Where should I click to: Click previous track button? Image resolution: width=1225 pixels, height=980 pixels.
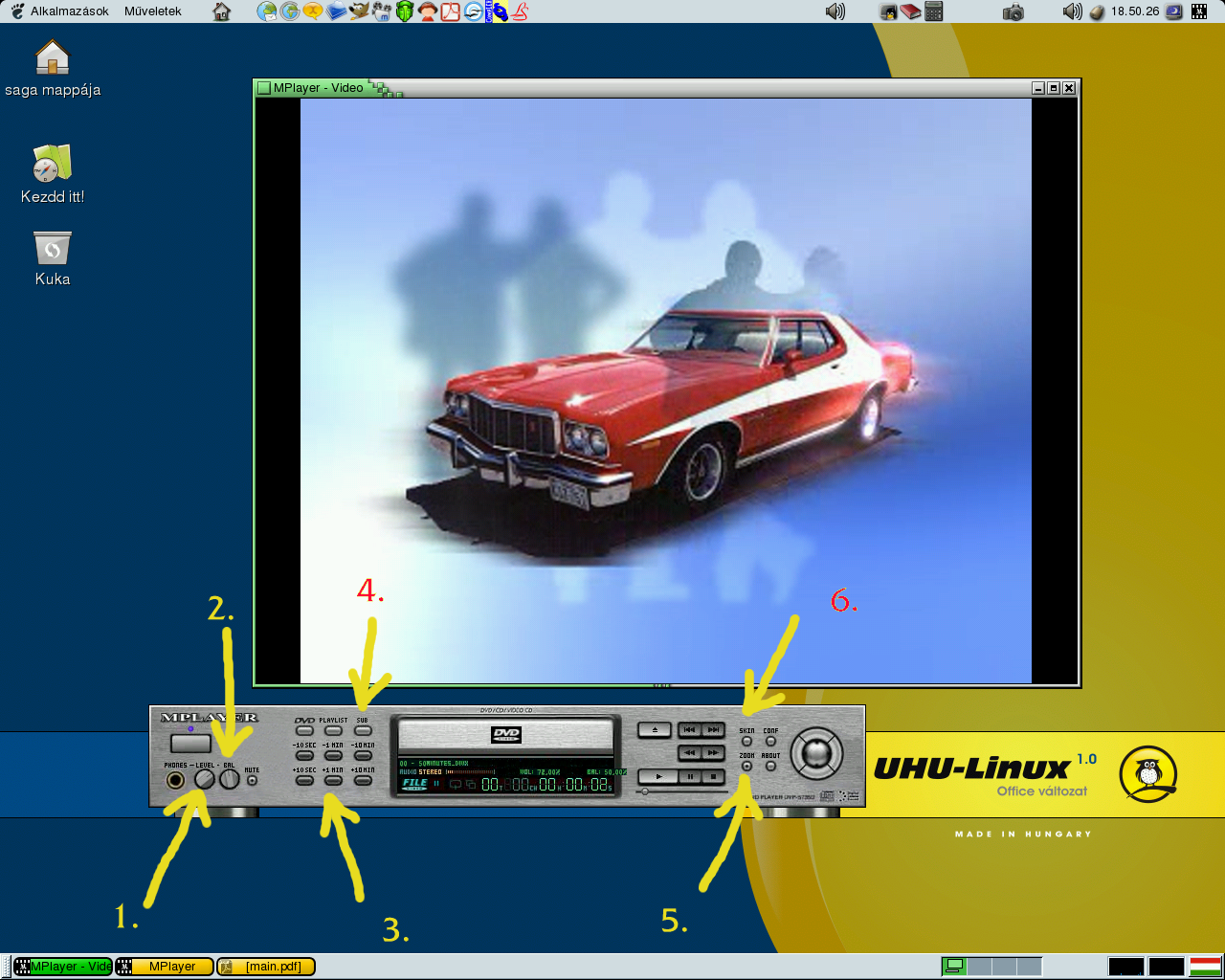[x=689, y=729]
